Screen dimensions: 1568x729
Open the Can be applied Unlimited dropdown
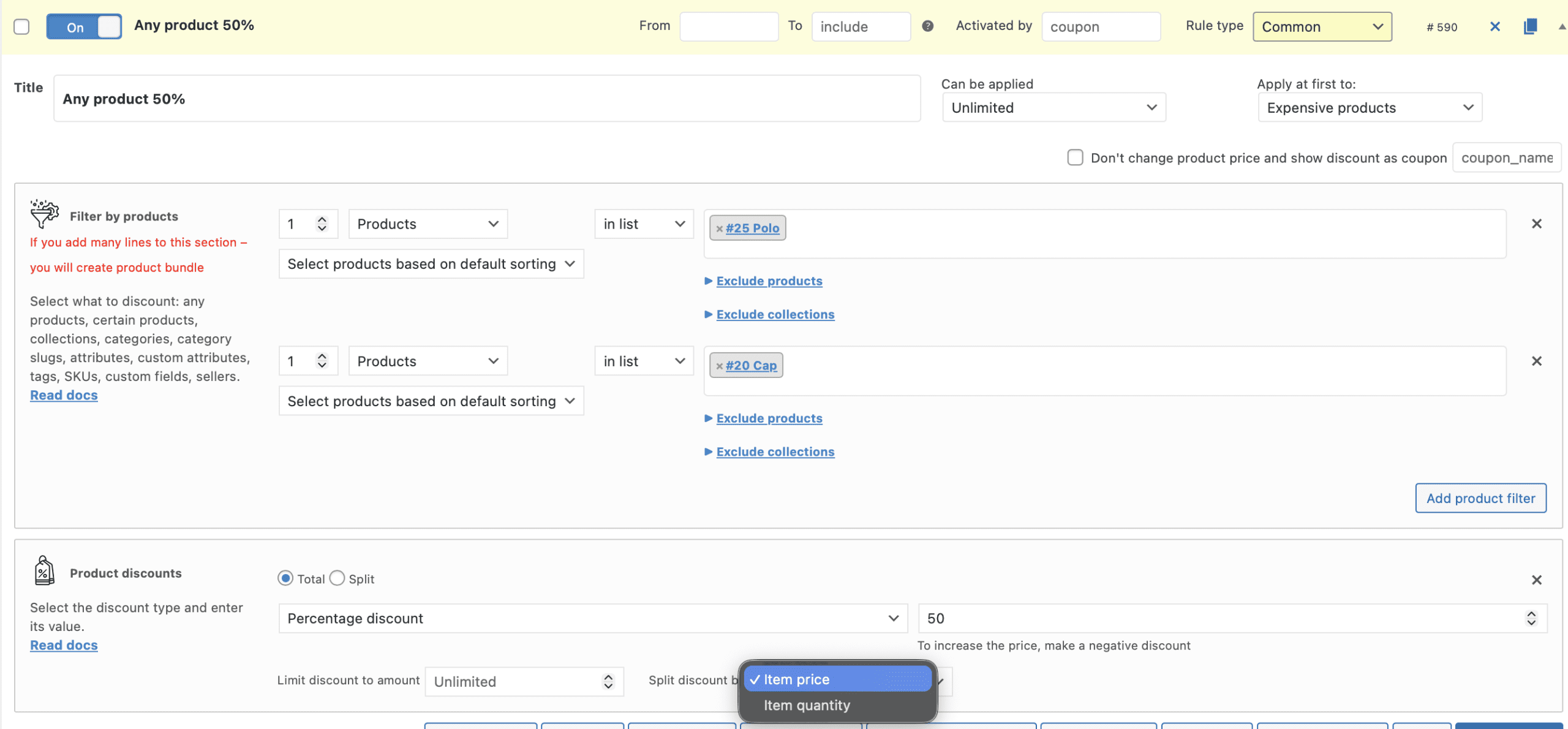tap(1053, 108)
